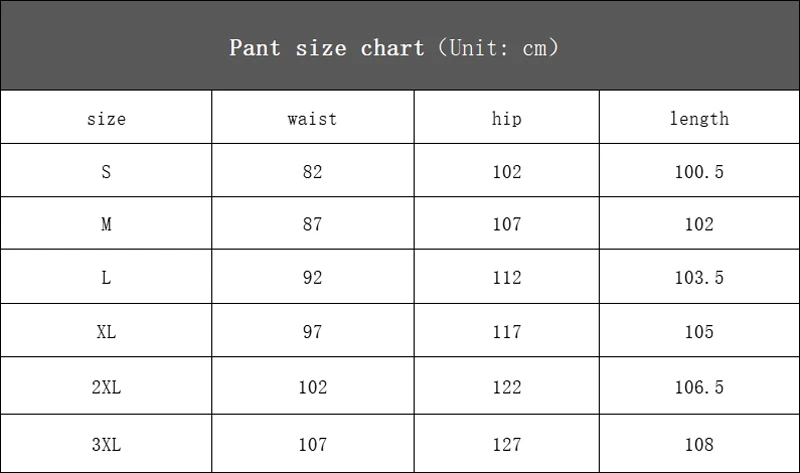Select hip value 127 for 3XL
The height and width of the screenshot is (473, 800).
507,444
